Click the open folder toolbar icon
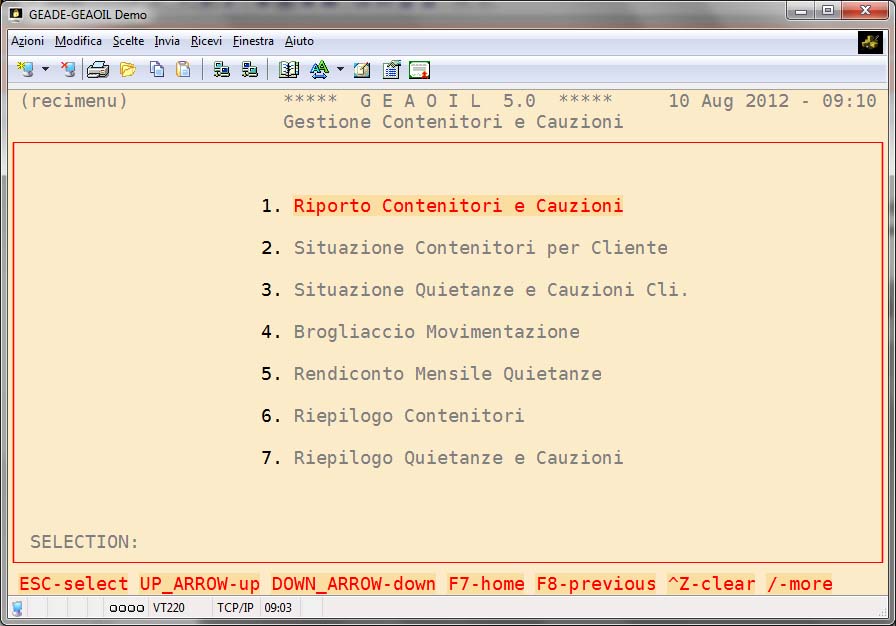This screenshot has width=896, height=626. coord(128,70)
